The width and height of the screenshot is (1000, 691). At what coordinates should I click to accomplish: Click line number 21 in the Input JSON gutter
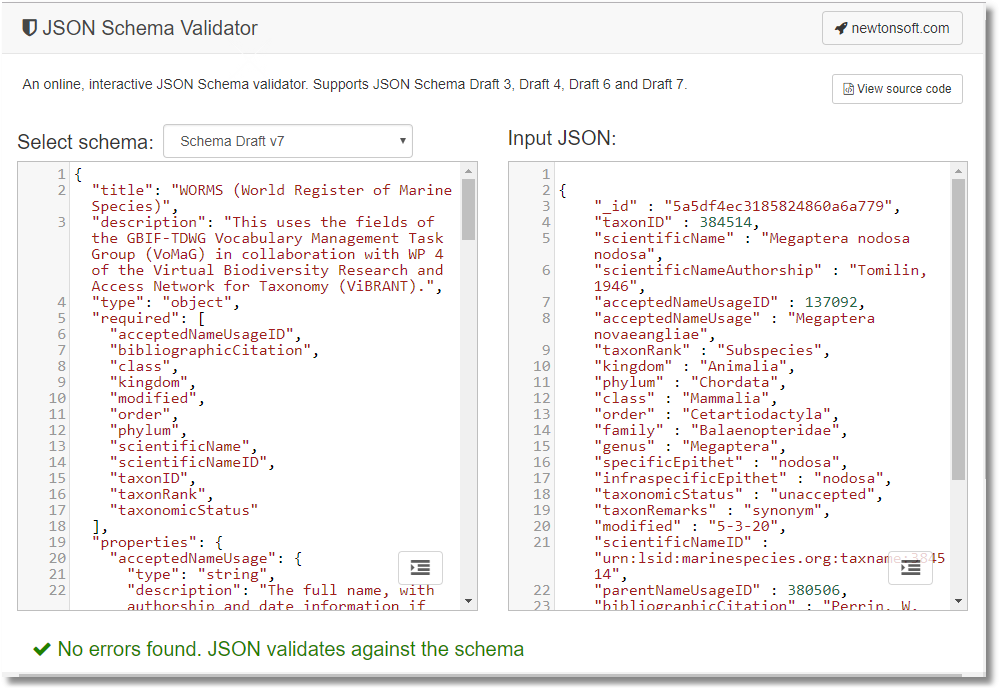tap(541, 542)
